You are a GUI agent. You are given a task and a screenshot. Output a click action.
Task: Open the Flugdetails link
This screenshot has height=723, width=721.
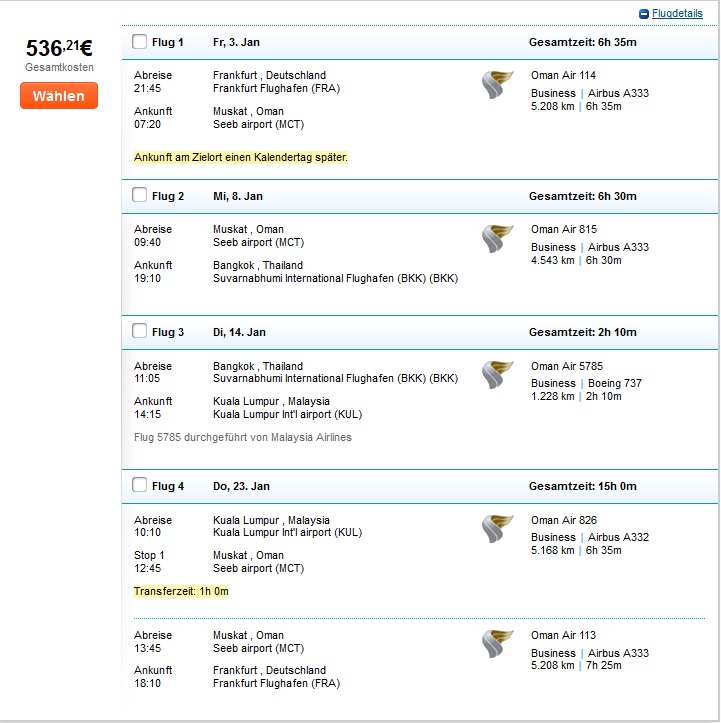[x=677, y=14]
